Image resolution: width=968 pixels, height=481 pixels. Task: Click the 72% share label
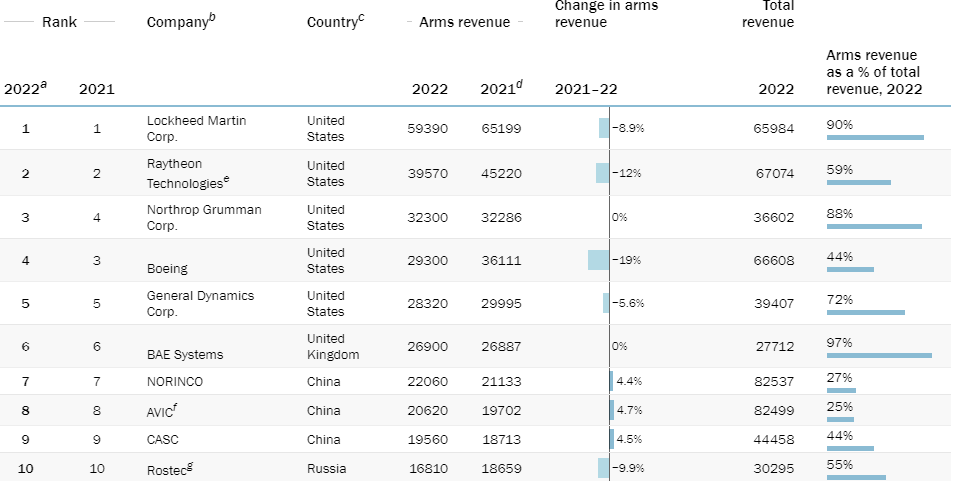(840, 299)
